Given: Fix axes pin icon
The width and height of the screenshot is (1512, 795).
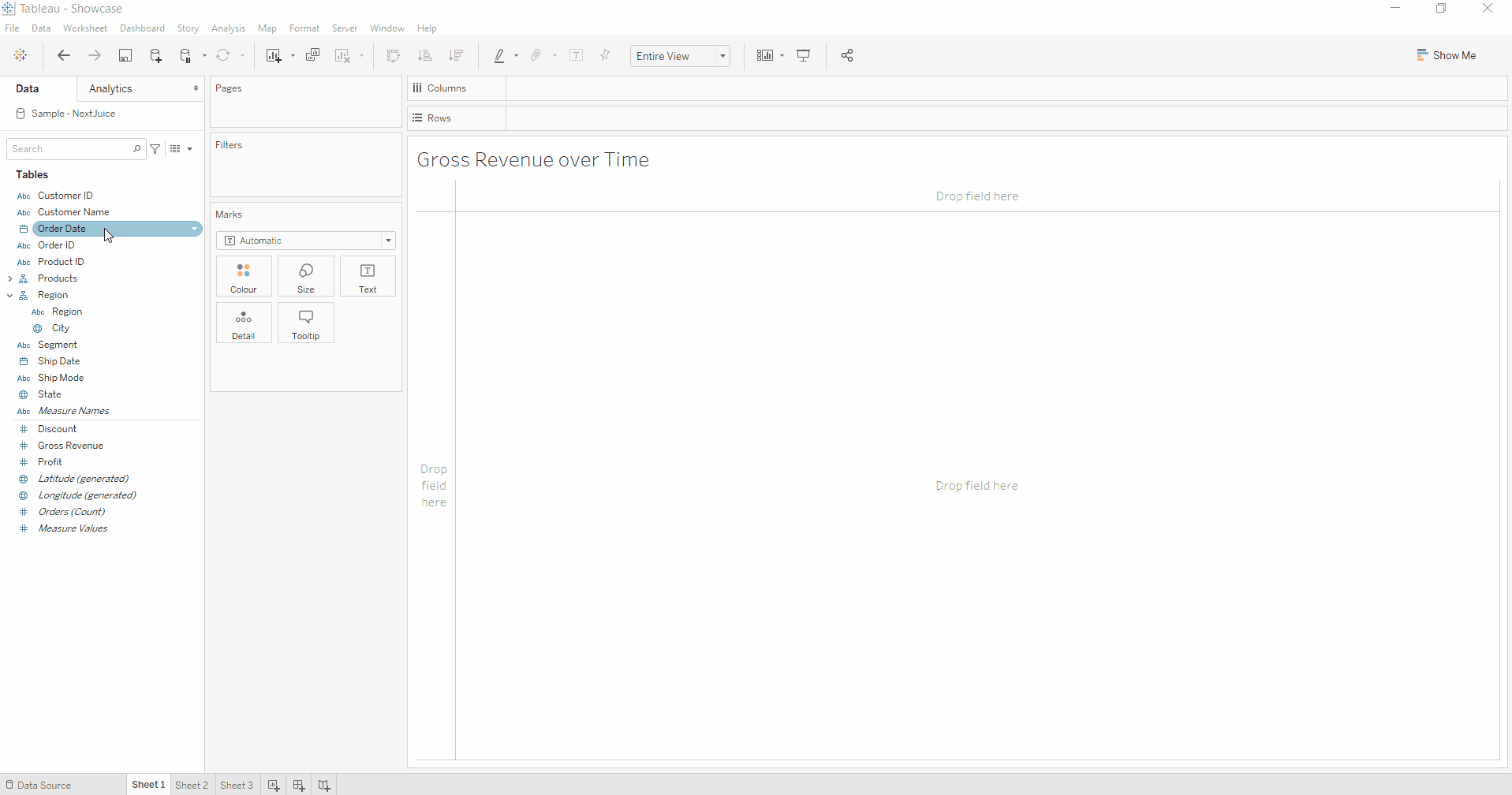Looking at the screenshot, I should pyautogui.click(x=606, y=55).
